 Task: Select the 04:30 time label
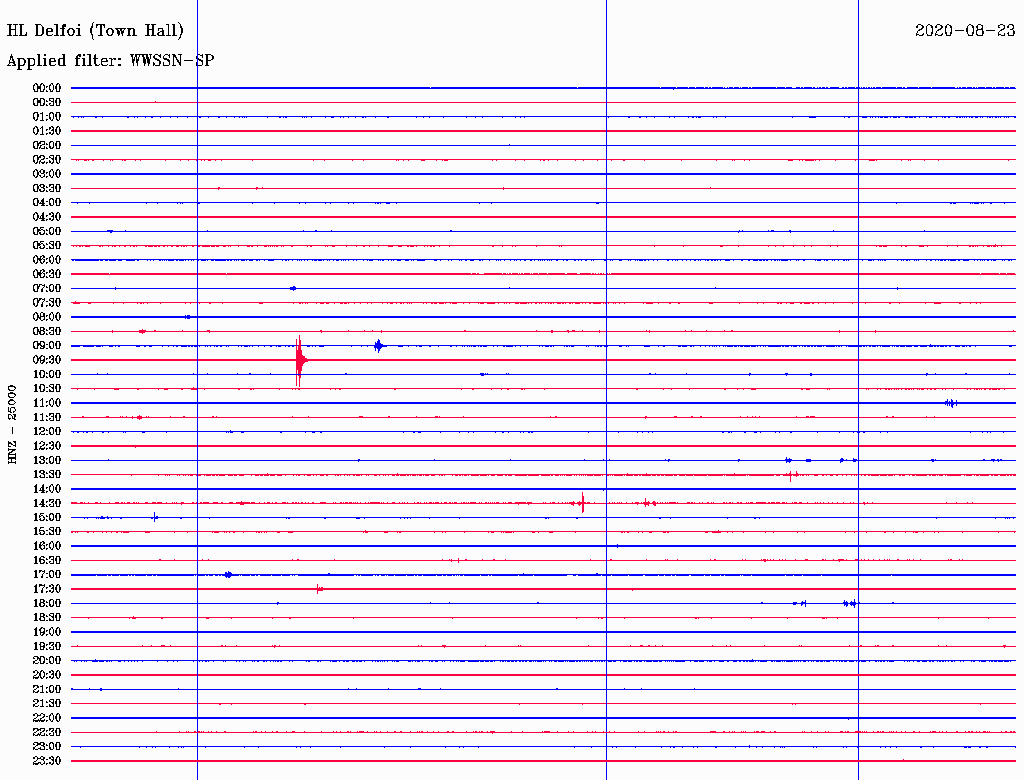coord(47,216)
